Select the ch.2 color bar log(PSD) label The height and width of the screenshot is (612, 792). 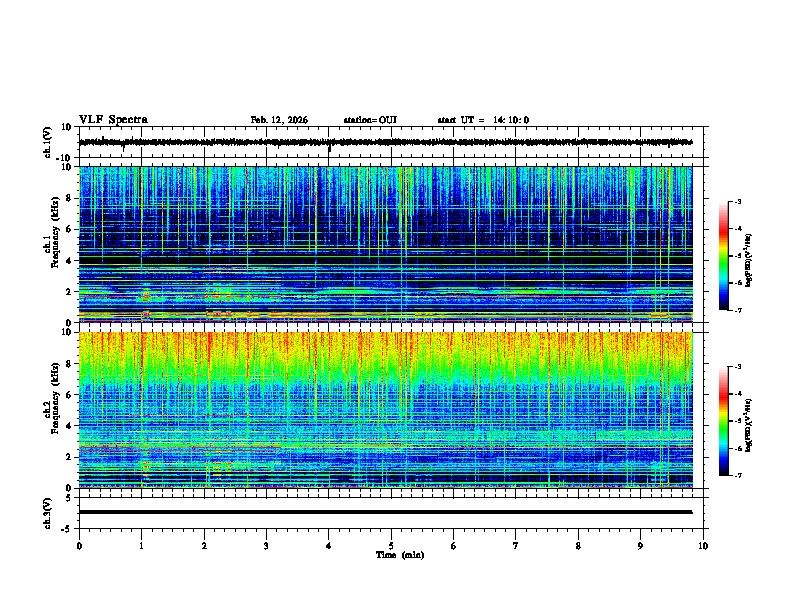pos(749,425)
